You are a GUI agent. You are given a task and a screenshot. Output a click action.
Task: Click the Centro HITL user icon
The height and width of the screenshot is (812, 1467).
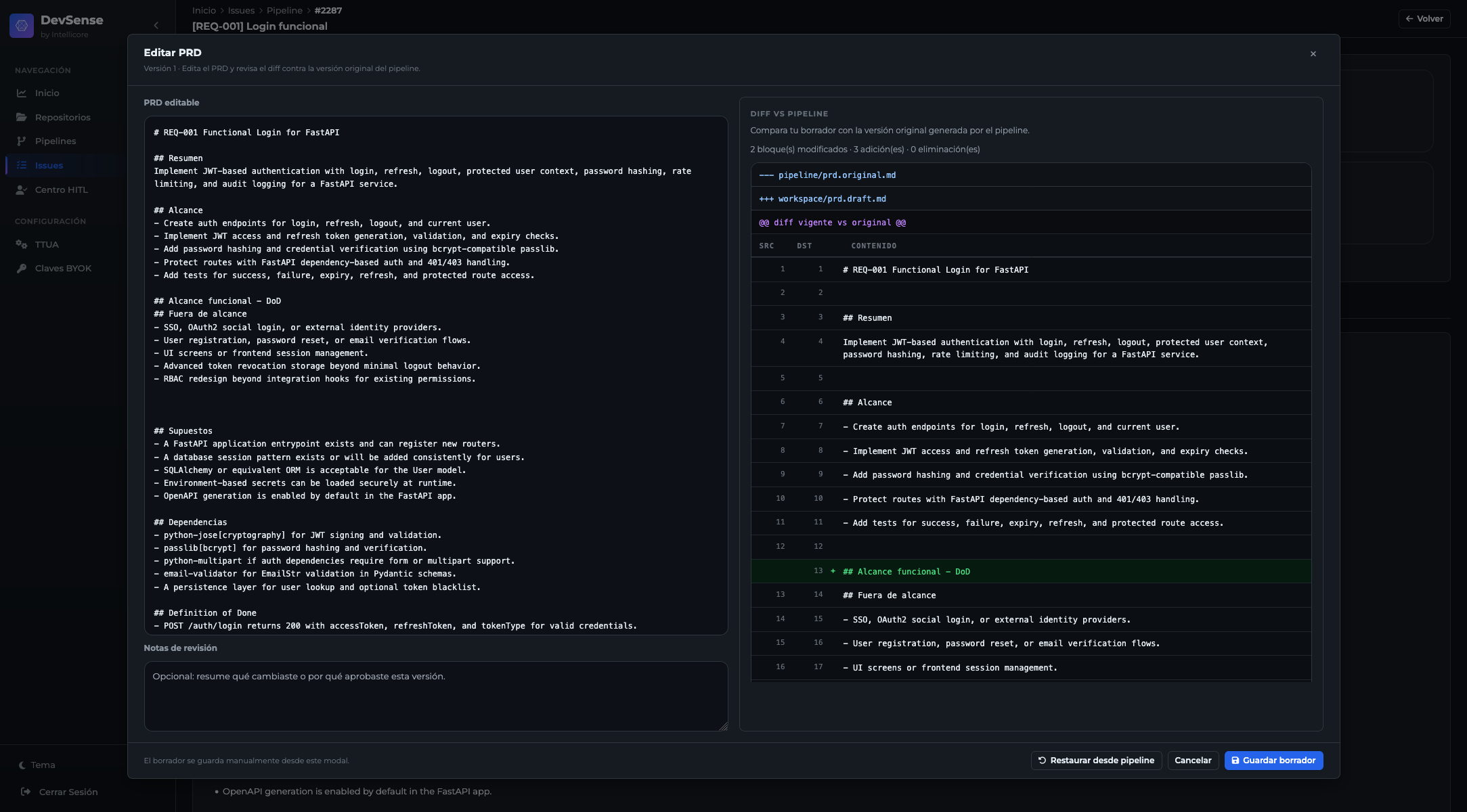tap(22, 190)
